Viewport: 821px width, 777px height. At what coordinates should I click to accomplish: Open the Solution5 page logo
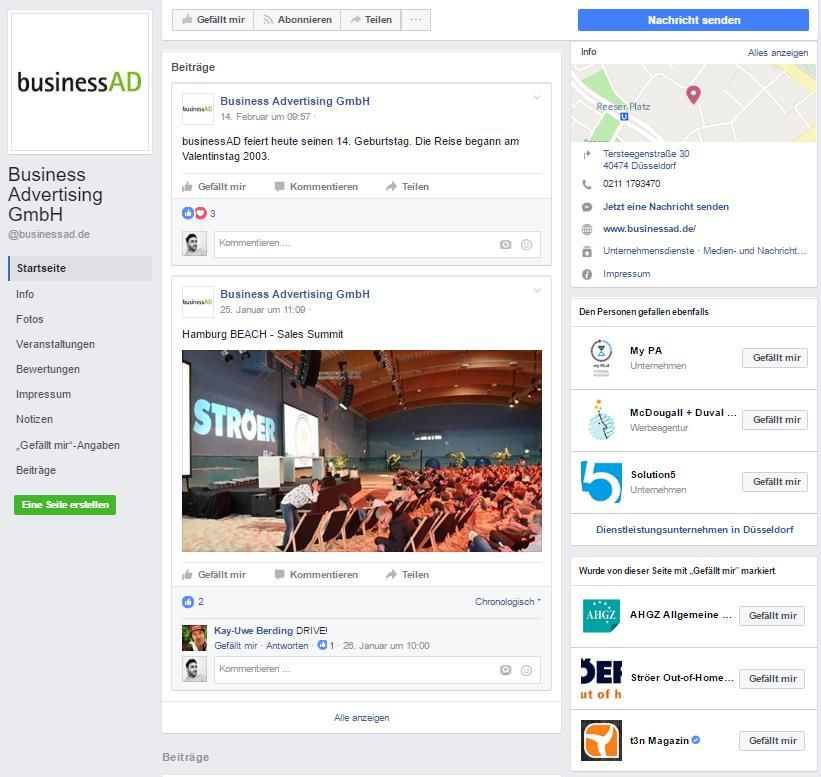(601, 482)
